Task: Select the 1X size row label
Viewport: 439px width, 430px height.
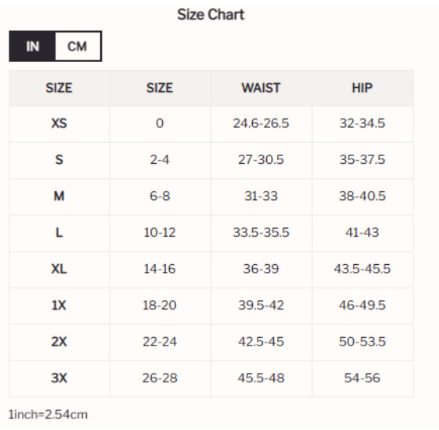Action: tap(59, 305)
